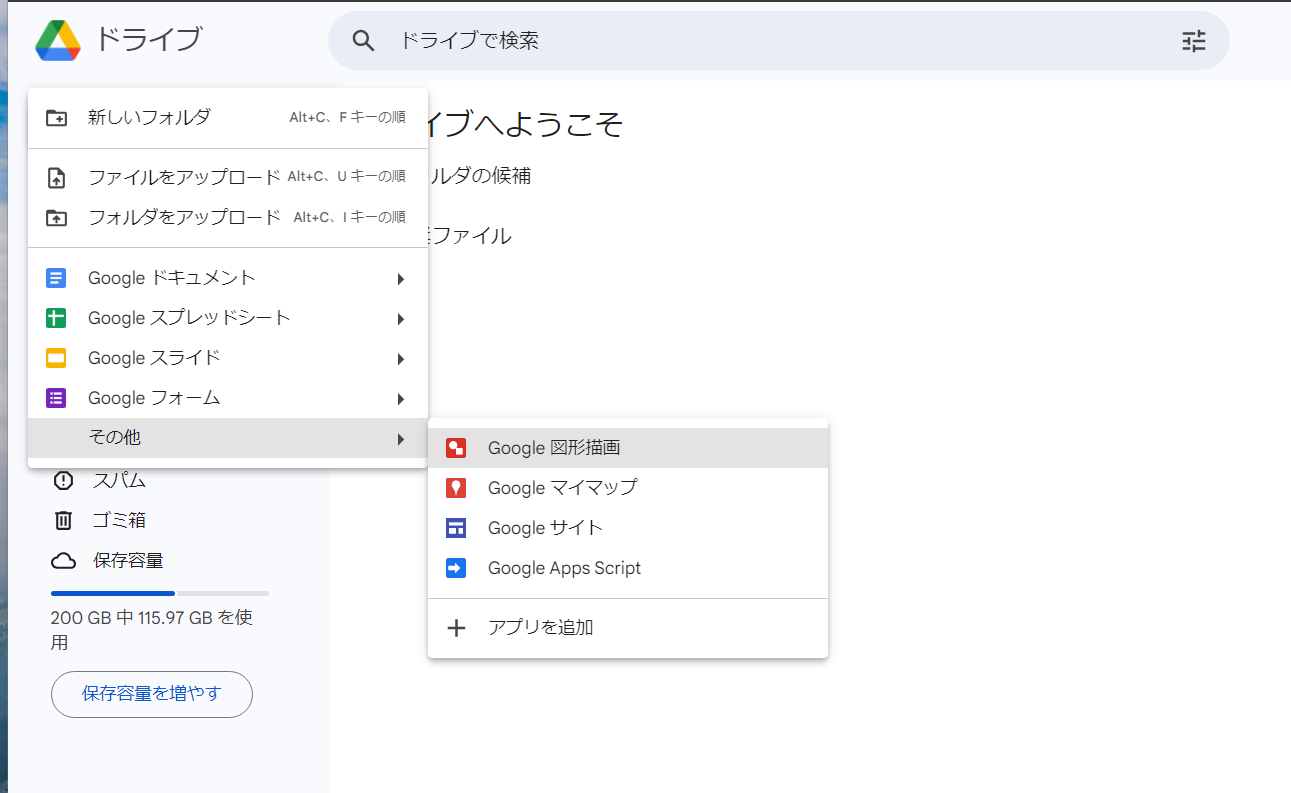Click the 保存容量を増やす button
This screenshot has width=1291, height=793.
[152, 694]
